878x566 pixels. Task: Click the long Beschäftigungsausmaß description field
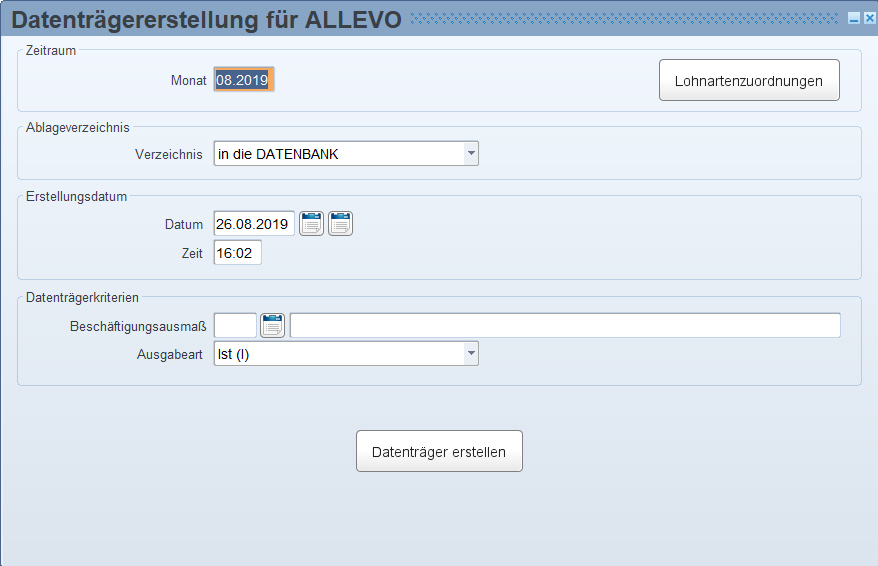pos(565,326)
